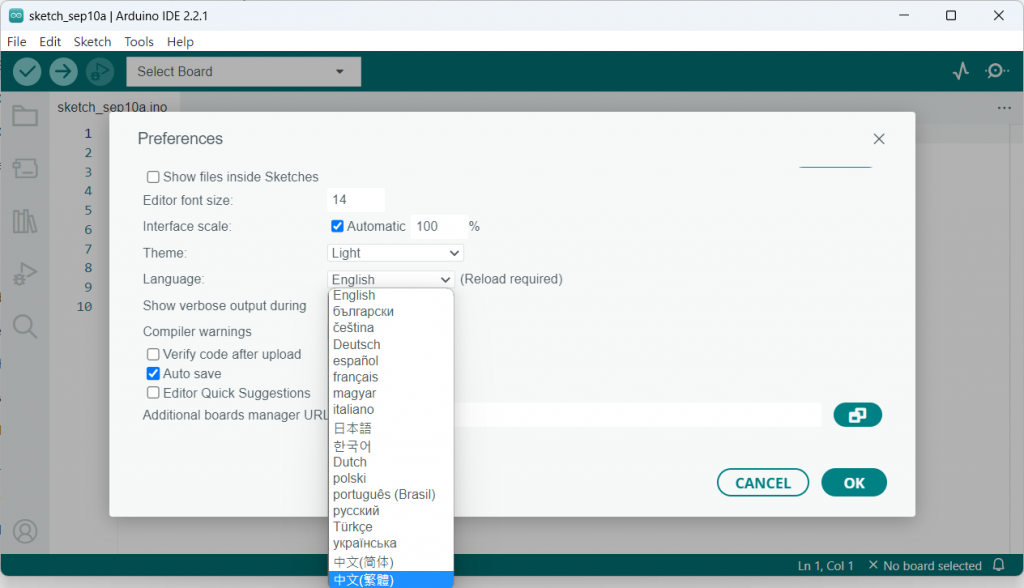
Task: Click No board selected in status bar
Action: click(x=925, y=566)
